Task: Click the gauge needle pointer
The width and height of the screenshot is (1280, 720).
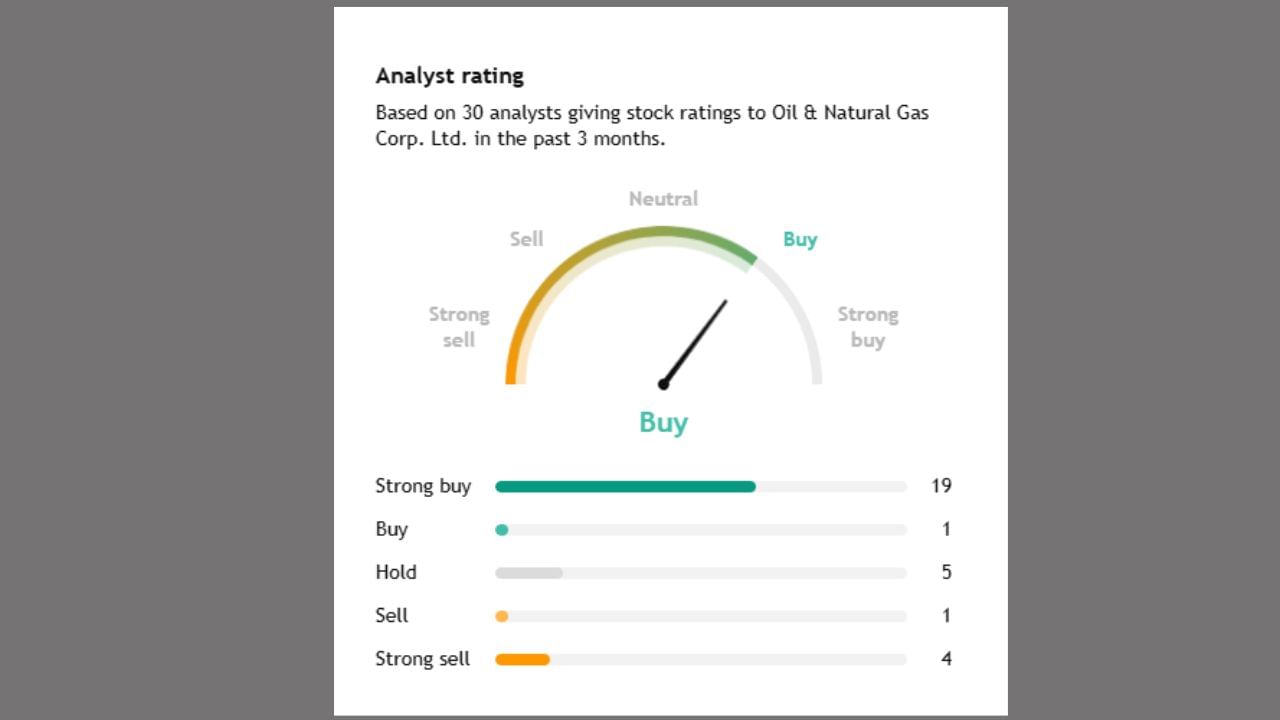Action: coord(695,341)
